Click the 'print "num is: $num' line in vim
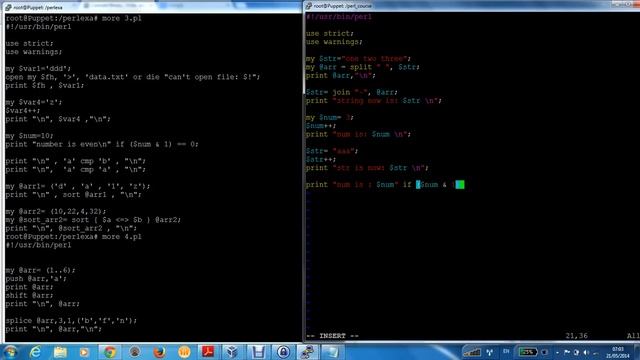640x360 pixels. click(358, 134)
